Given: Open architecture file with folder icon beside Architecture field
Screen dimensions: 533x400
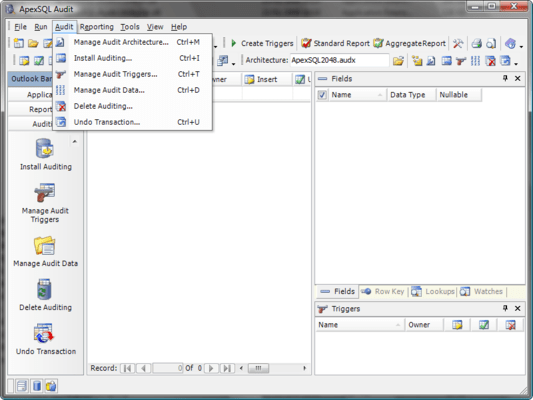Looking at the screenshot, I should pos(398,61).
